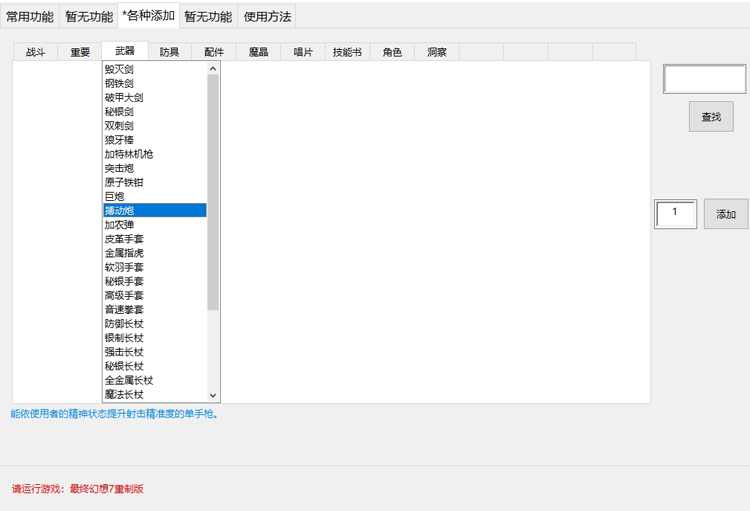Select 钢铁剑 in the weapon list
Viewport: 750px width, 511px height.
(x=155, y=83)
